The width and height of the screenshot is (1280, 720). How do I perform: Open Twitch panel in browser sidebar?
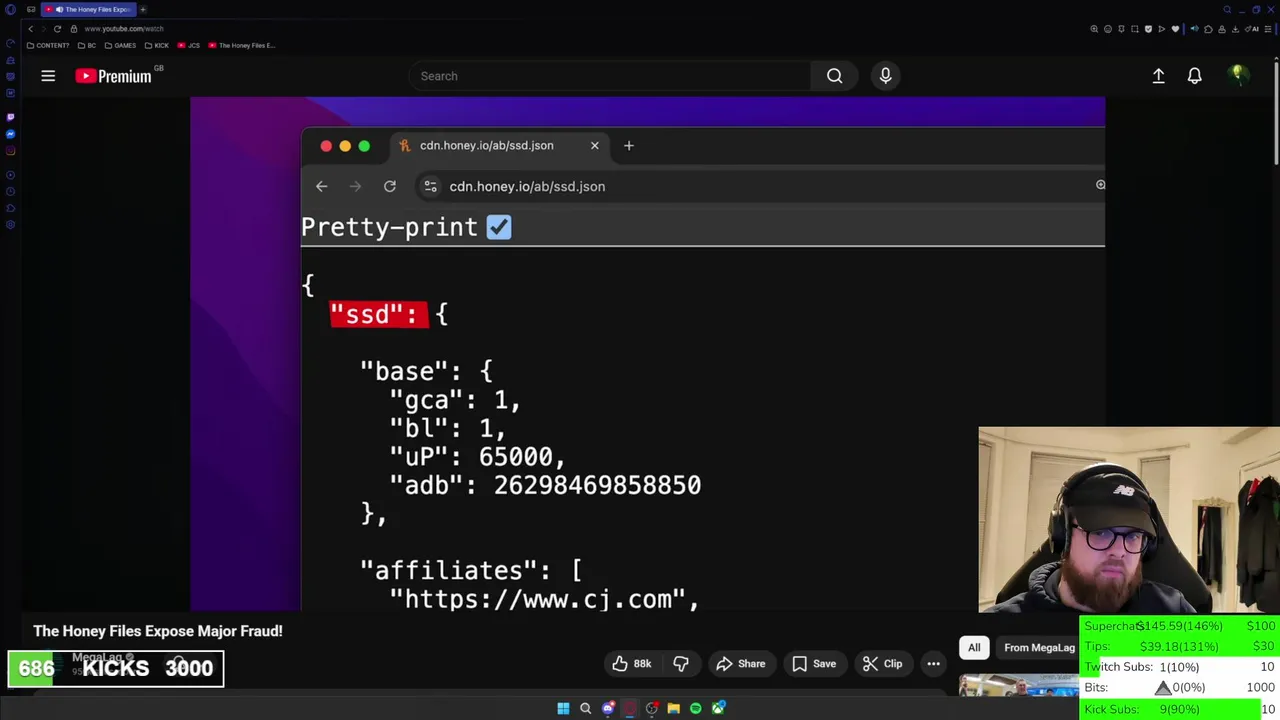(x=10, y=117)
